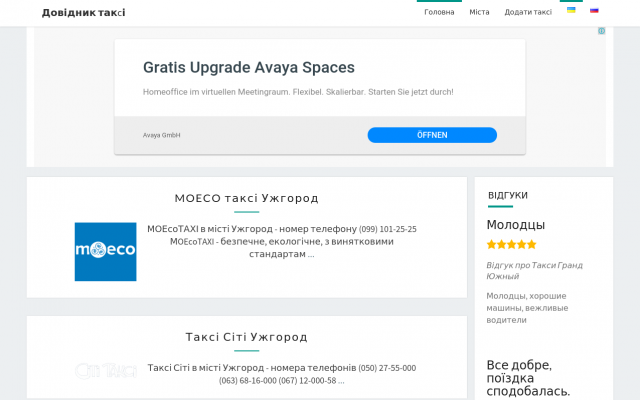640x400 pixels.
Task: Open the Gratis Upgrade Avaya Spaces ad headline
Action: (x=249, y=67)
